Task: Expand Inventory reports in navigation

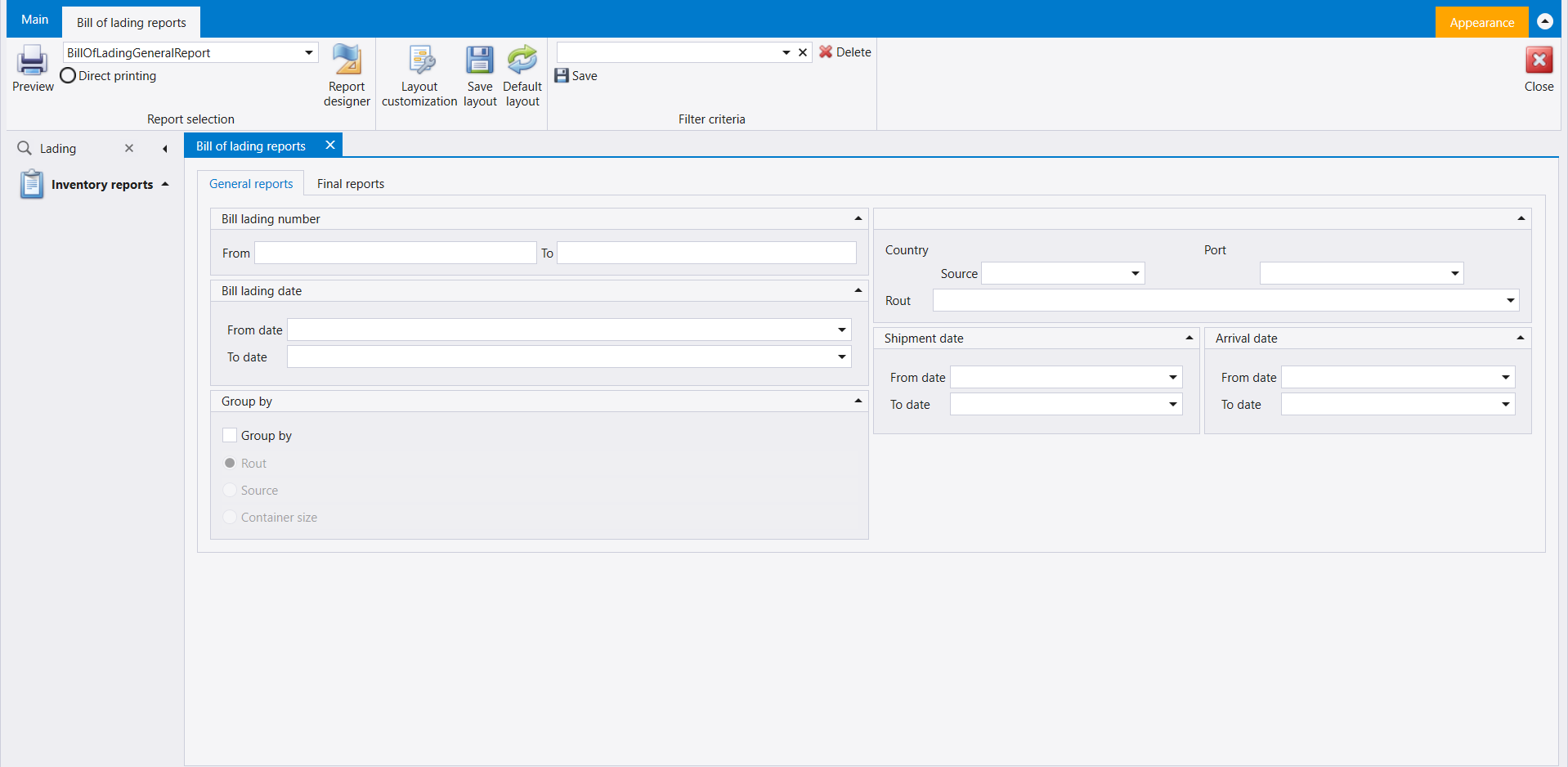Action: (165, 184)
